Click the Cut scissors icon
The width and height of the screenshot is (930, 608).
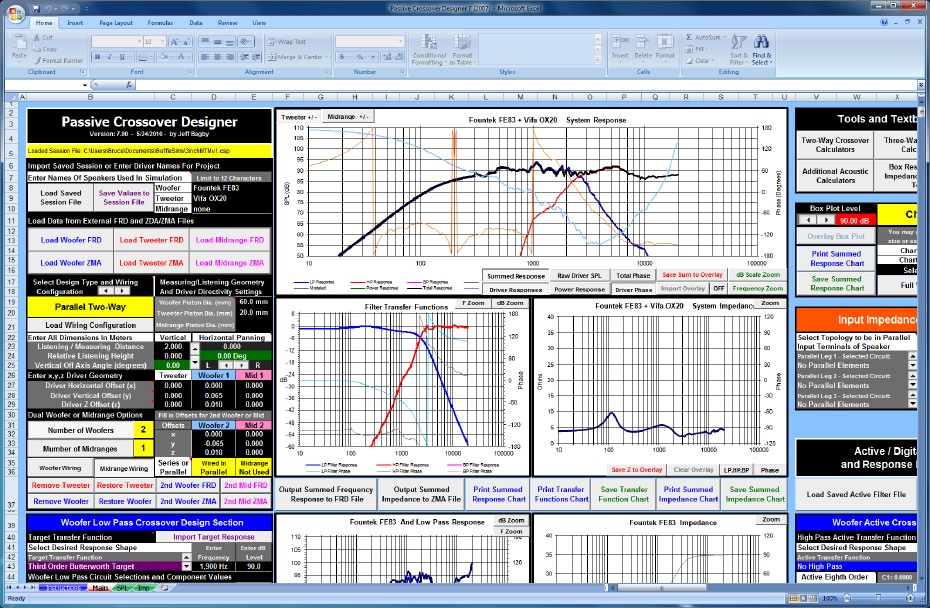click(37, 37)
